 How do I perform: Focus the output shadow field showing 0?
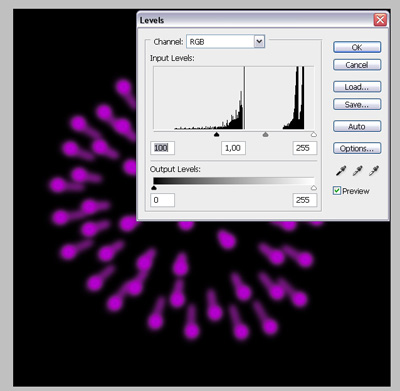[162, 200]
